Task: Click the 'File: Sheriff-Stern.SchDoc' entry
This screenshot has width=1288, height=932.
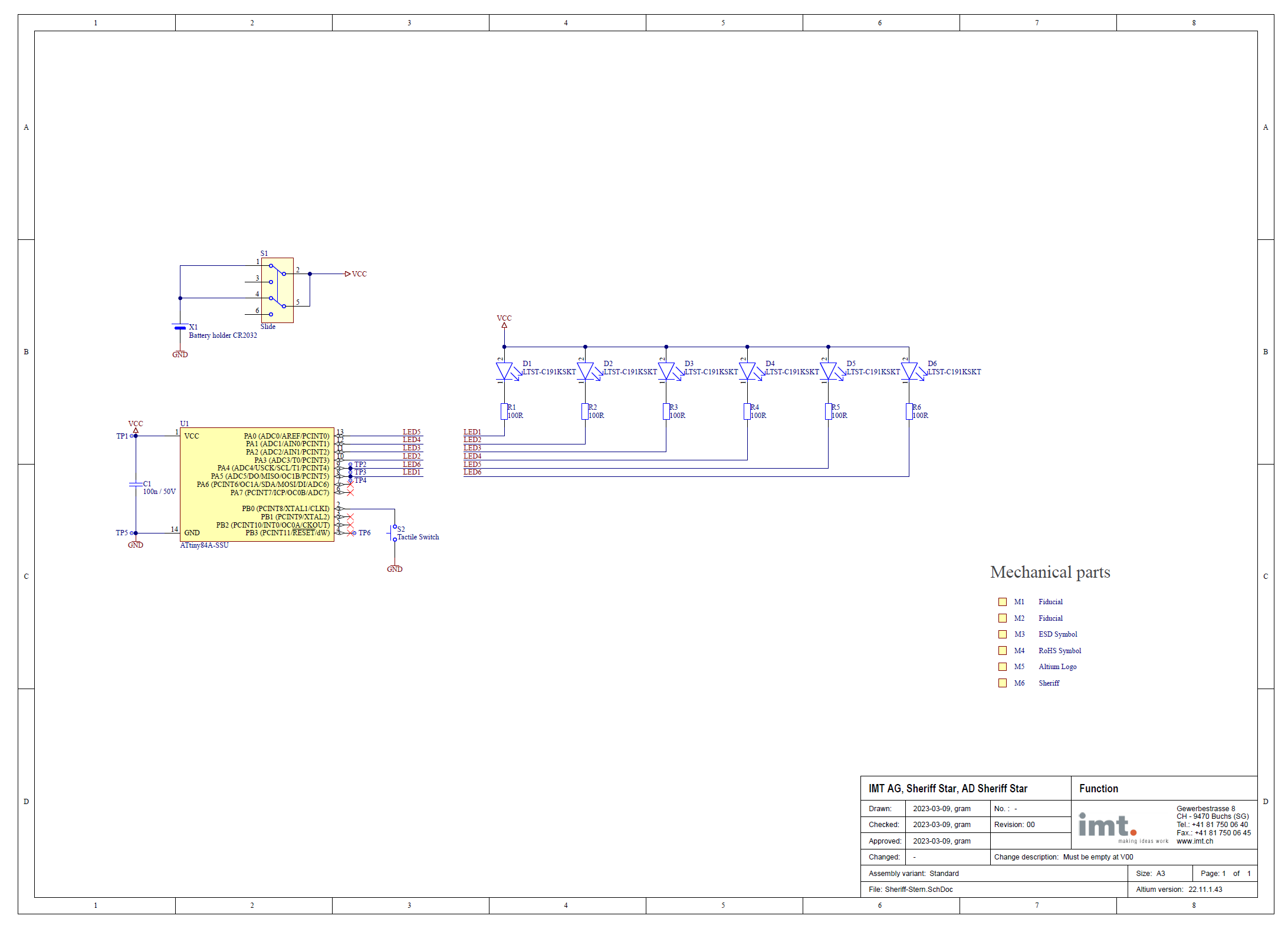Action: [911, 890]
